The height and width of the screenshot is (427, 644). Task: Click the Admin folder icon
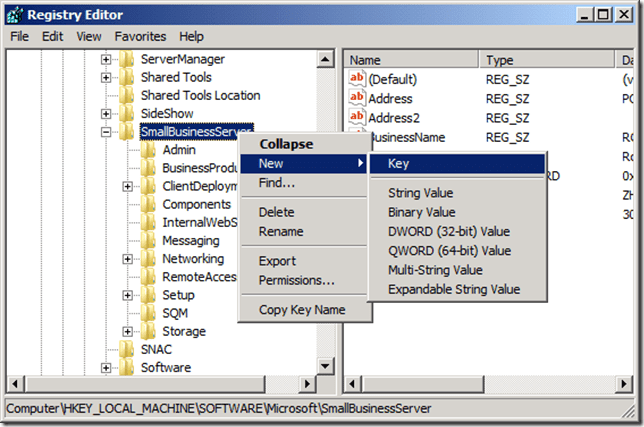click(148, 150)
